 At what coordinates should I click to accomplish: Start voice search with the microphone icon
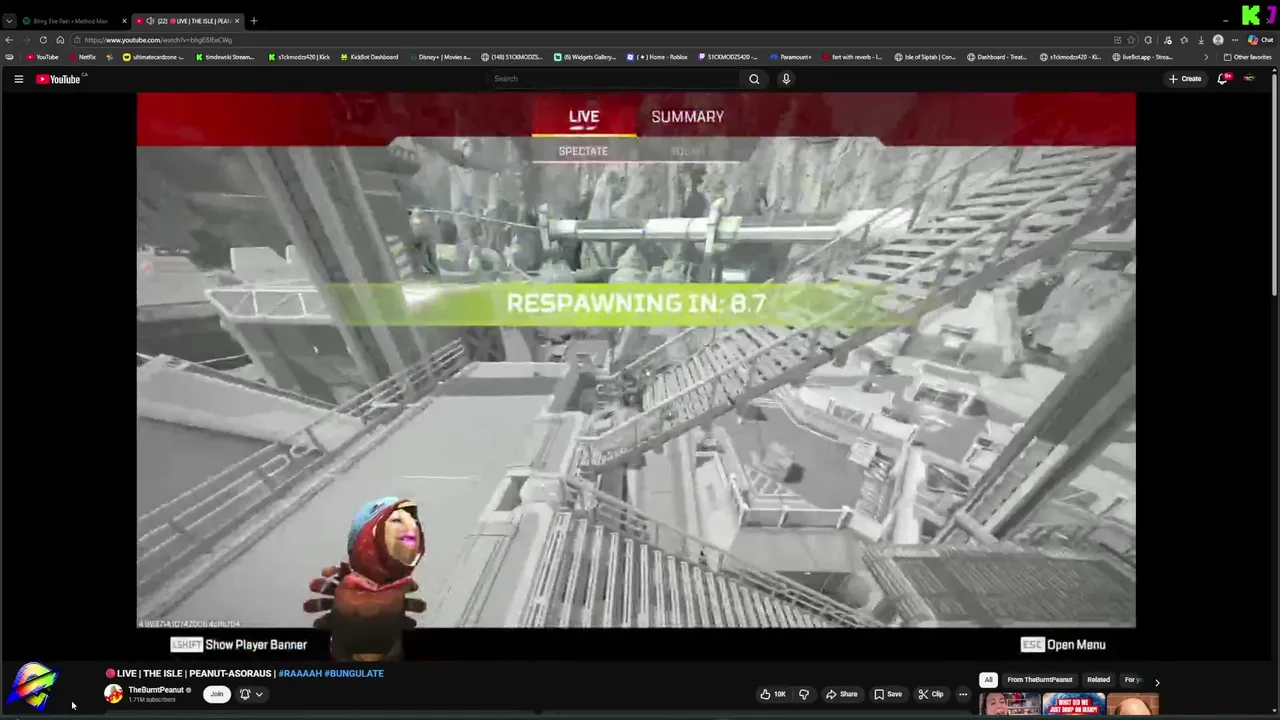click(x=786, y=79)
